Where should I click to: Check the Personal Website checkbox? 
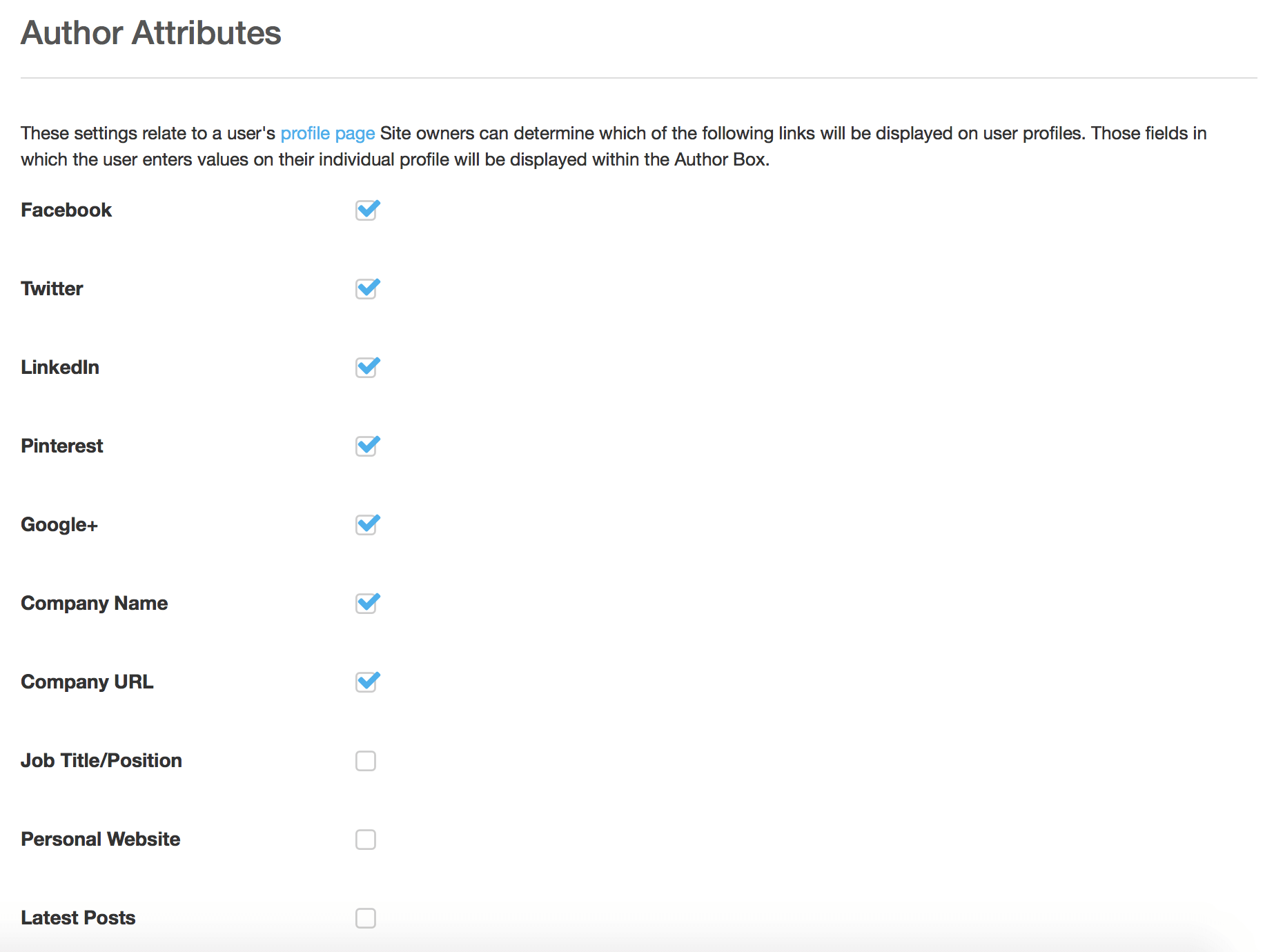pos(367,839)
